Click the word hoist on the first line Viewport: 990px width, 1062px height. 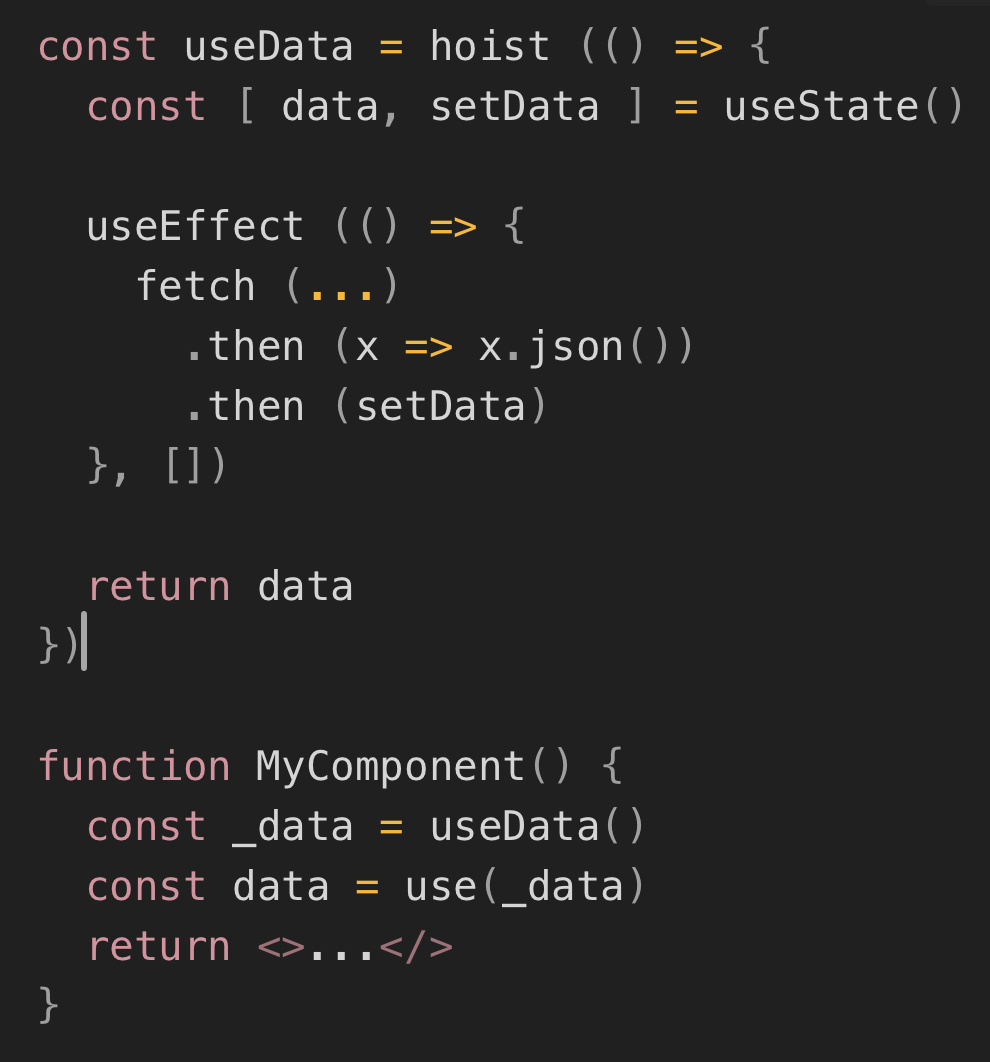click(x=490, y=47)
